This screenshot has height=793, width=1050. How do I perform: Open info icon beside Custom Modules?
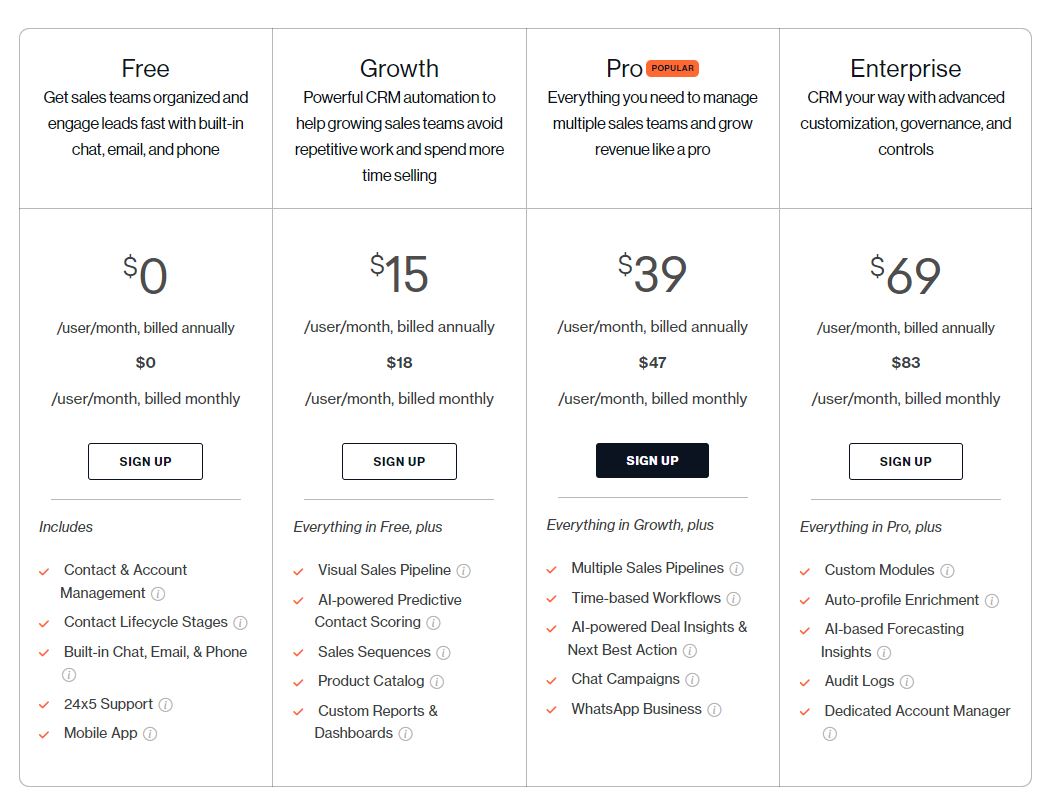(x=947, y=571)
